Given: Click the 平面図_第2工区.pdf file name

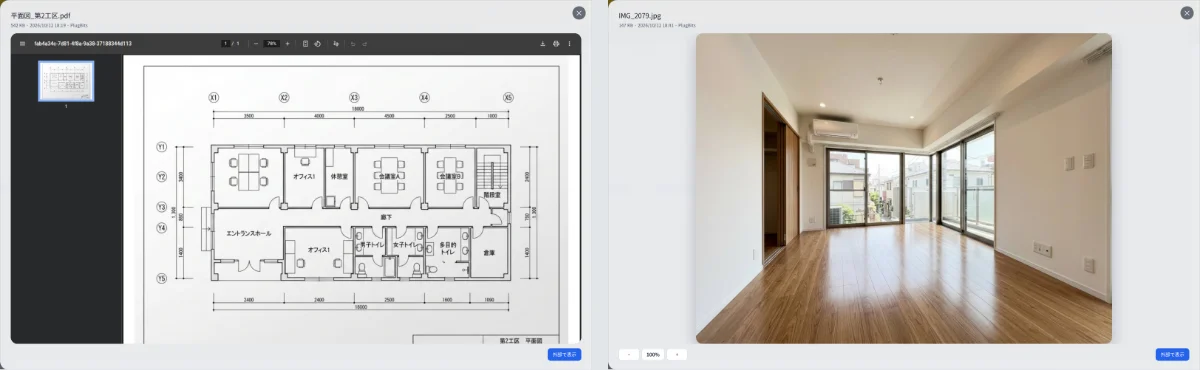Looking at the screenshot, I should tap(40, 16).
